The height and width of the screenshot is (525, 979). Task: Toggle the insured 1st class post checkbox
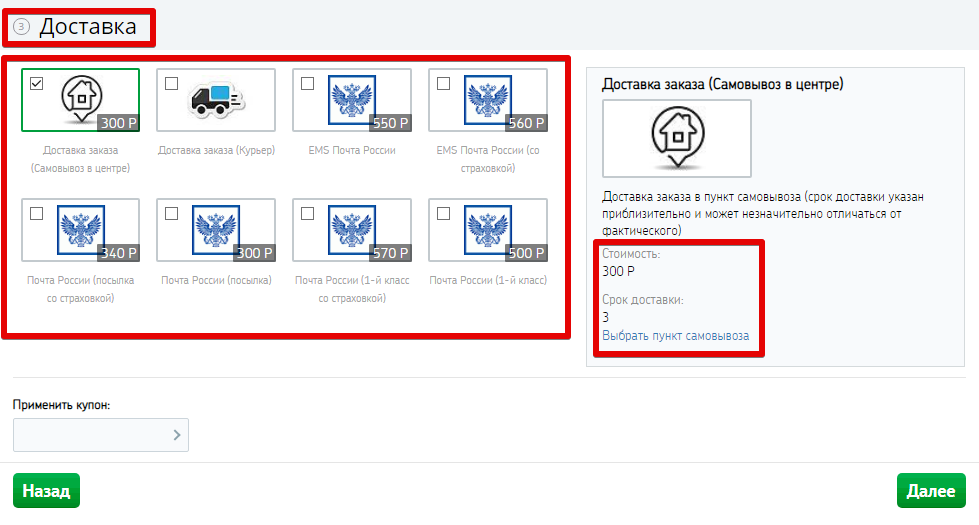(307, 213)
